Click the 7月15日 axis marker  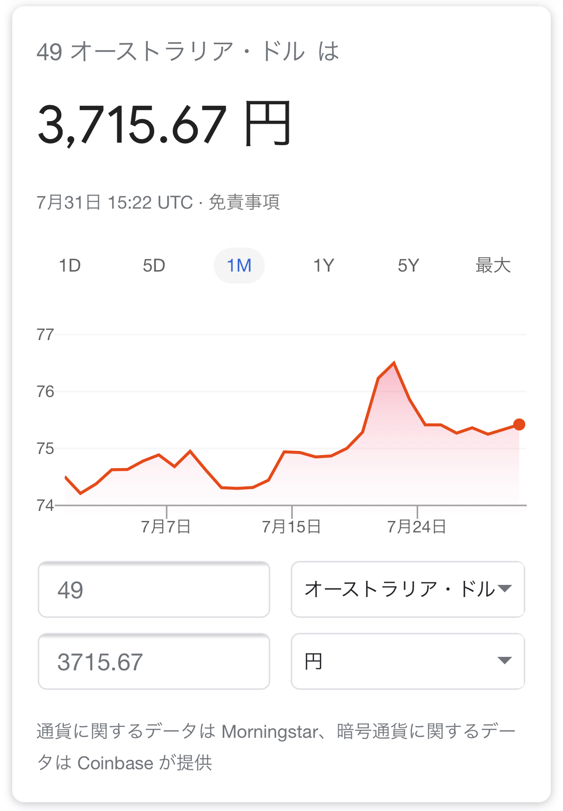292,527
